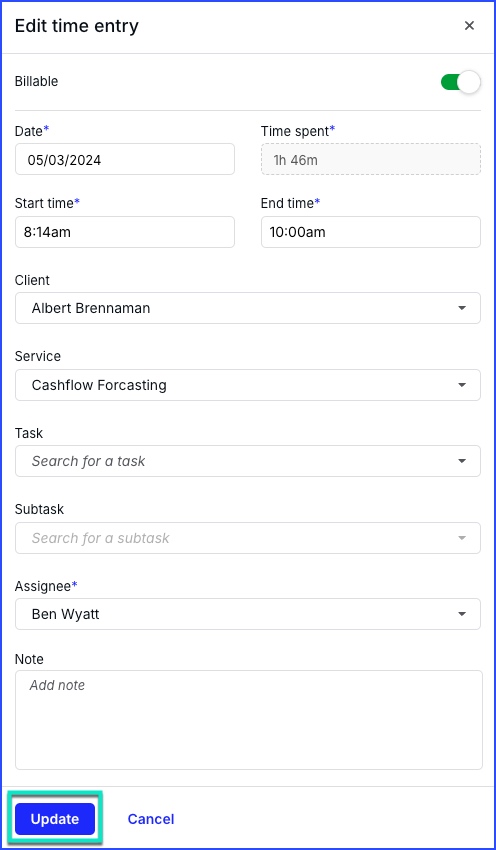Click the Update button
496x850 pixels.
[55, 819]
